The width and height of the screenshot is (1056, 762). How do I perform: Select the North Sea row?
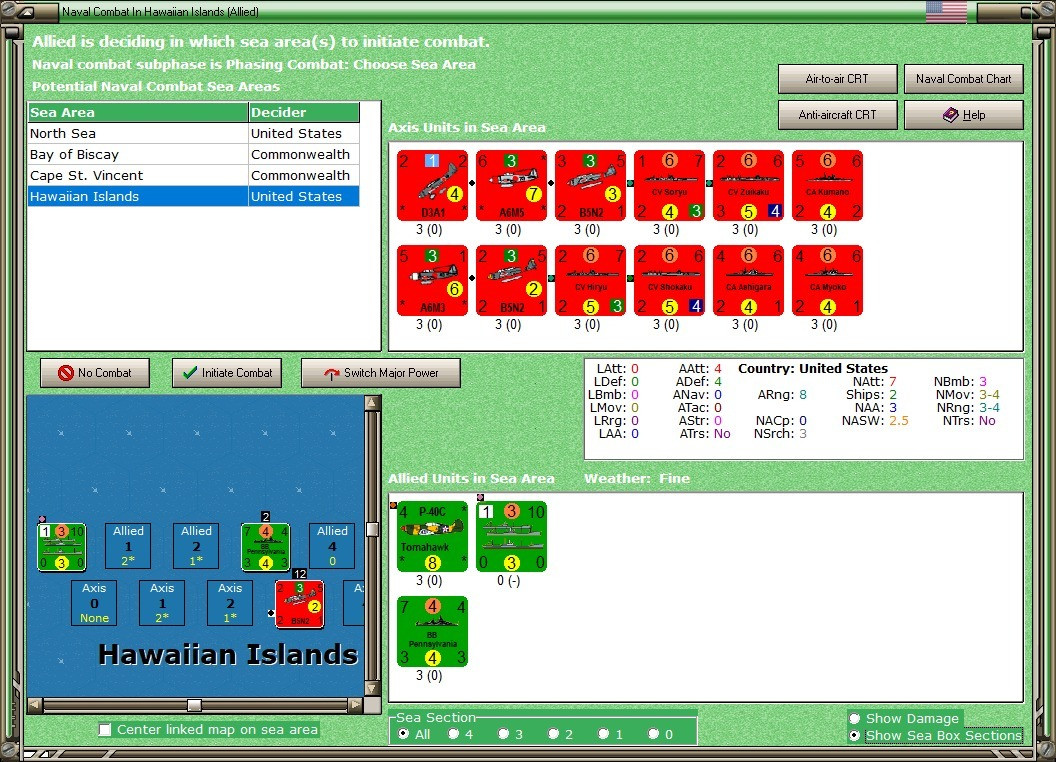click(193, 133)
